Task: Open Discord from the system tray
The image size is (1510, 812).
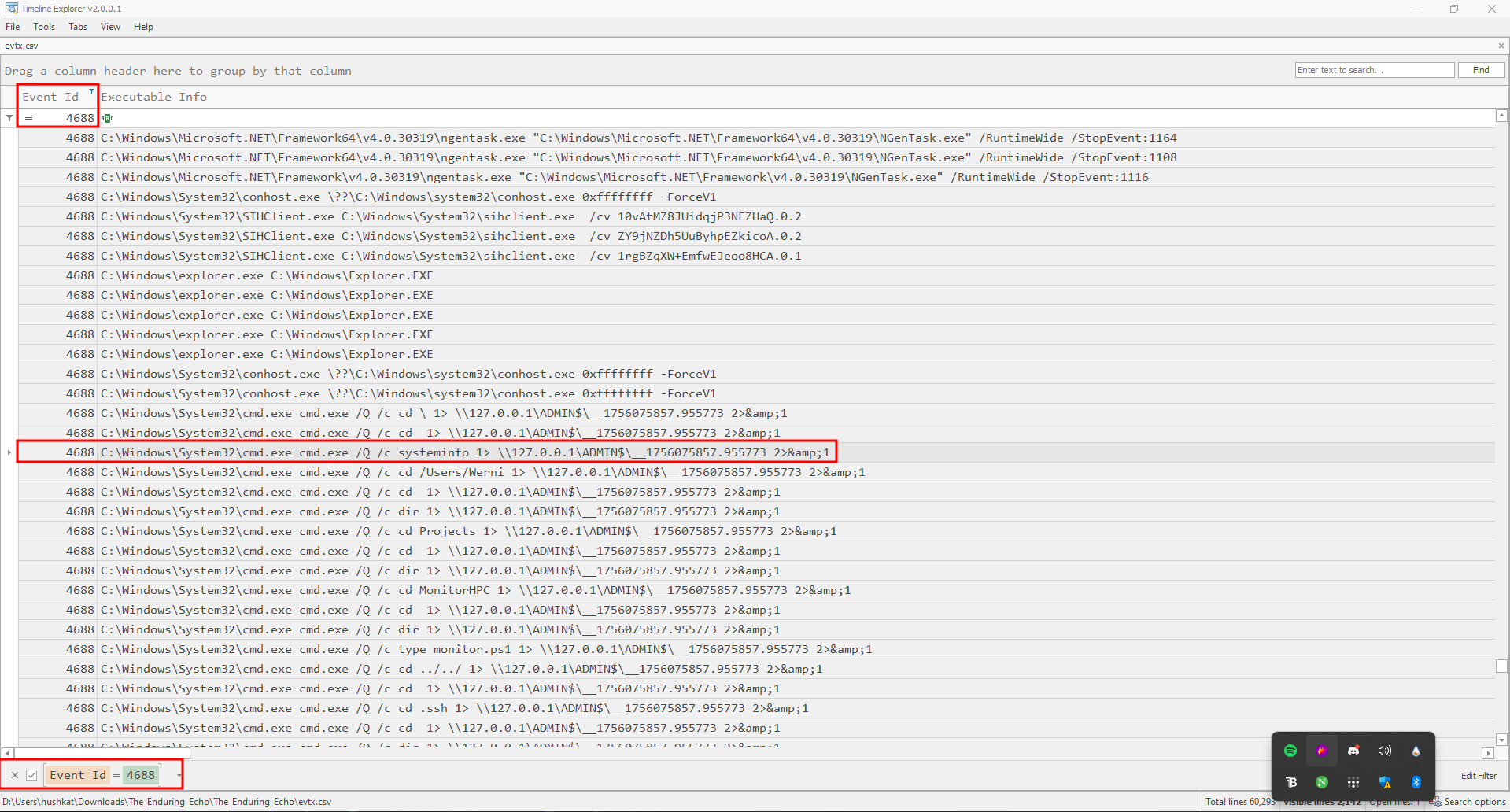Action: pos(1353,751)
